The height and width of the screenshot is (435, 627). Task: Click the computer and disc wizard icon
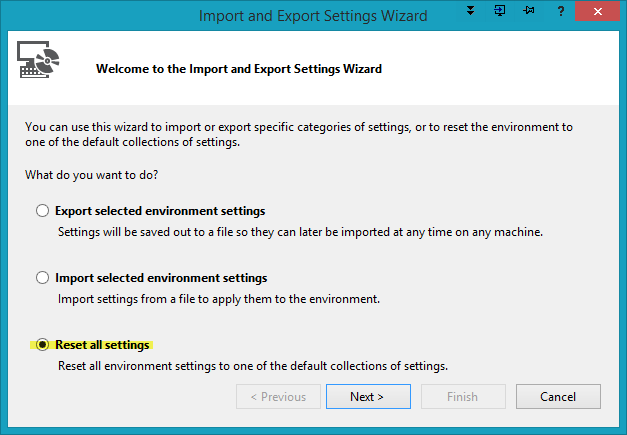click(x=40, y=62)
